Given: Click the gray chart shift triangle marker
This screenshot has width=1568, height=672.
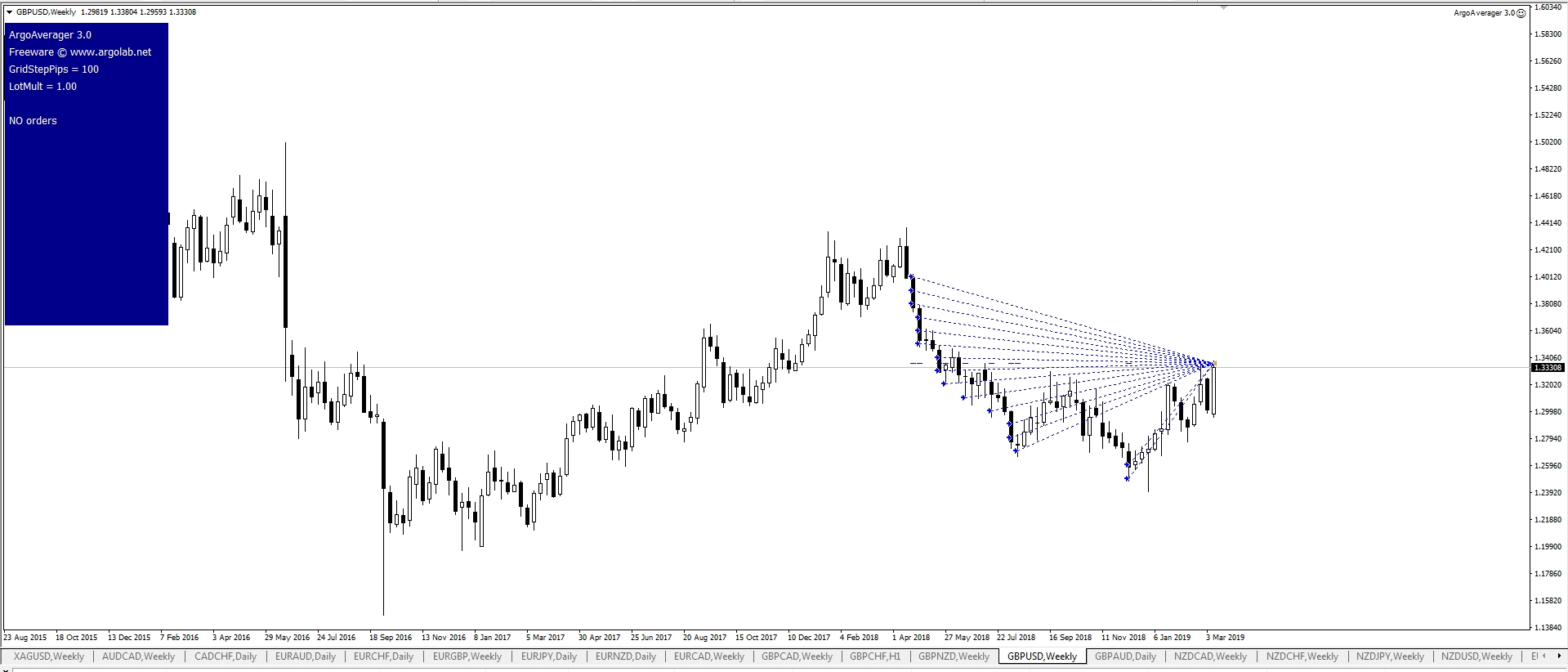Looking at the screenshot, I should tap(1223, 7).
